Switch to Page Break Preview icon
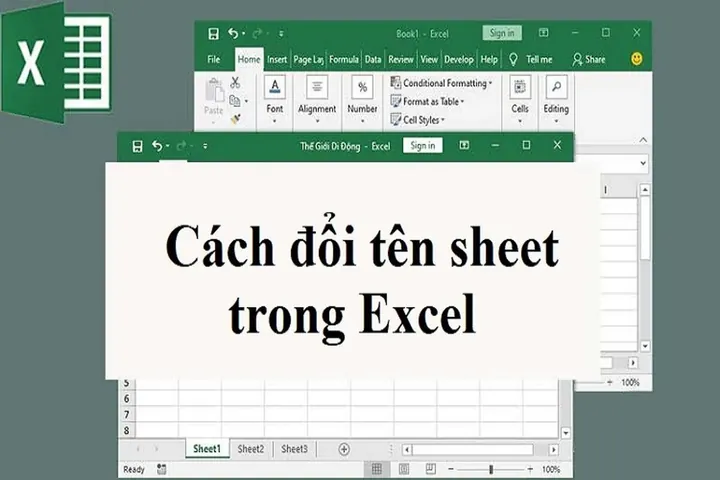The image size is (720, 480). (x=430, y=469)
